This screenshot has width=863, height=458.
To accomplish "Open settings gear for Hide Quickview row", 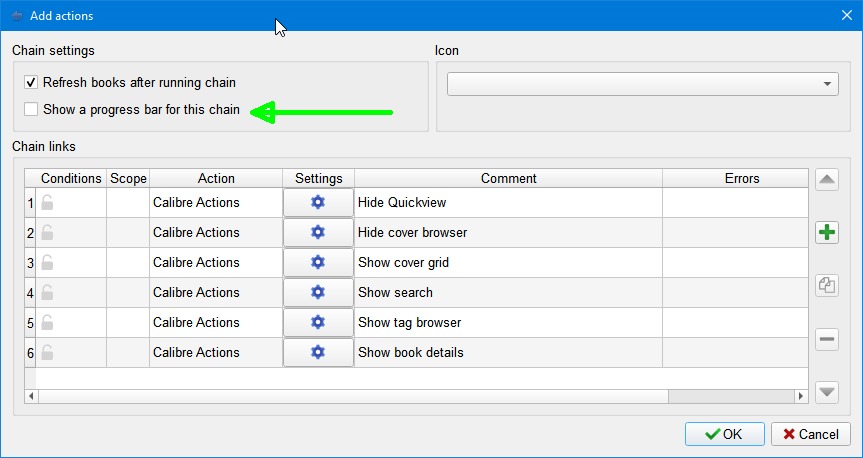I will click(318, 202).
